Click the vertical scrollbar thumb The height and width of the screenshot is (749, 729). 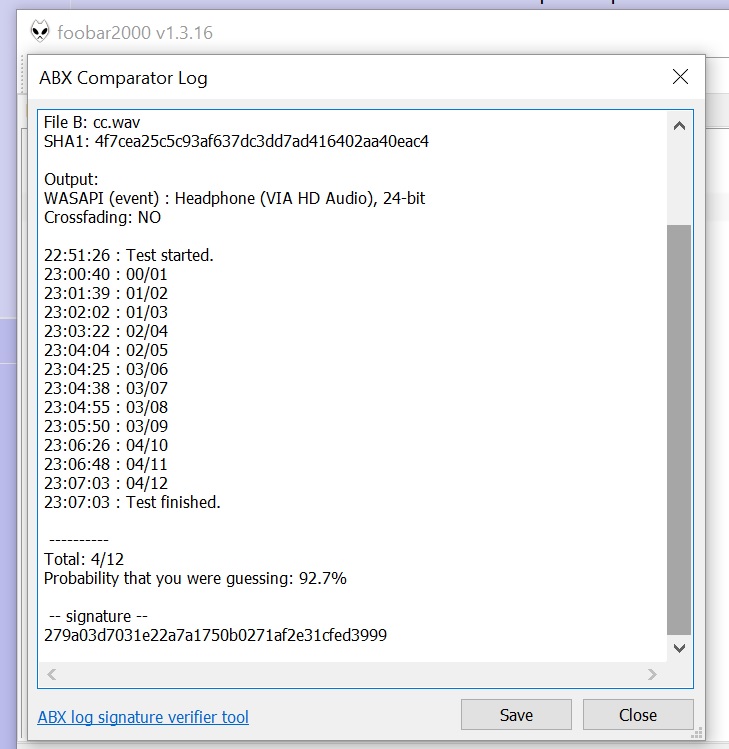pos(679,430)
